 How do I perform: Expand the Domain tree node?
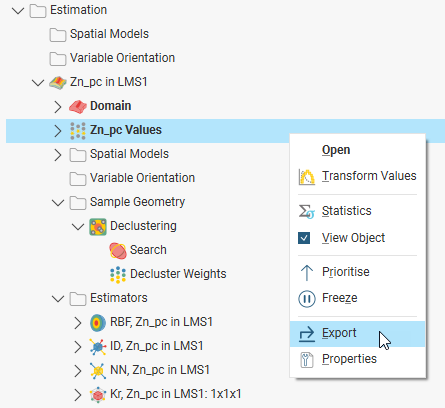(x=58, y=106)
